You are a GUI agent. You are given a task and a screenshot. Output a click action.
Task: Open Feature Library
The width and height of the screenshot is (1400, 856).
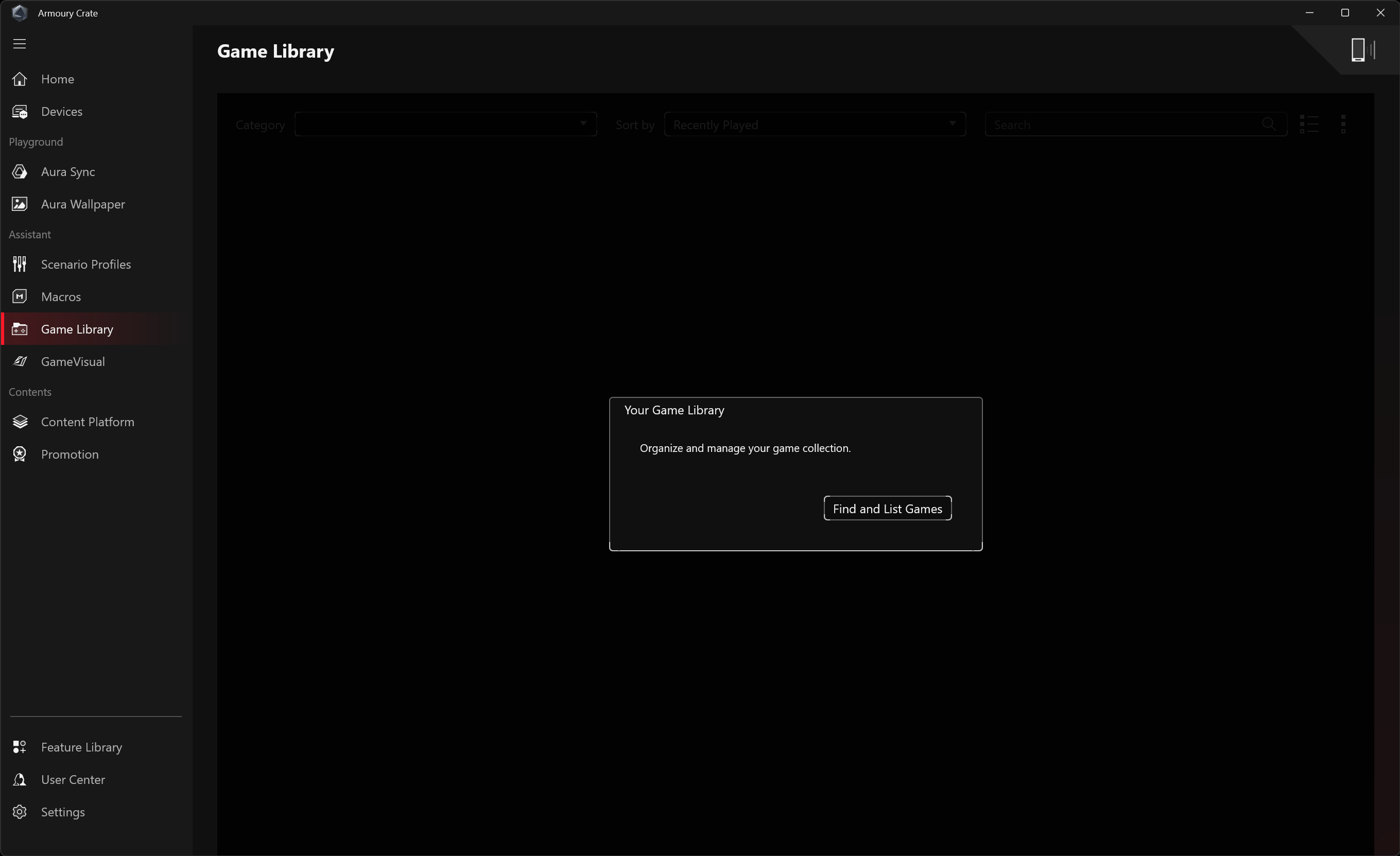tap(81, 747)
